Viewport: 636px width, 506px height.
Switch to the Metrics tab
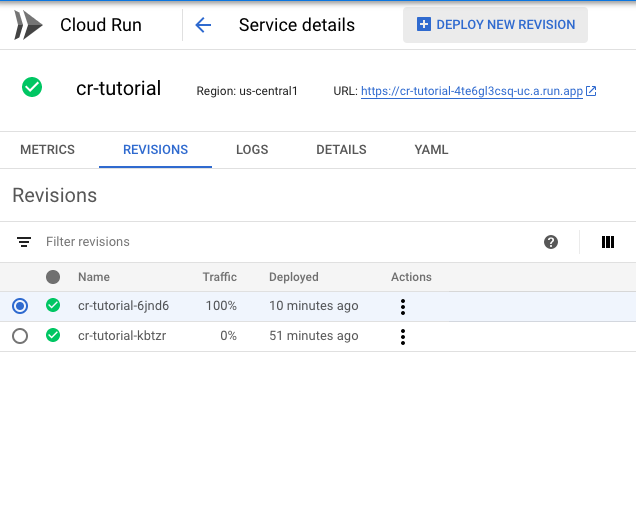[x=47, y=150]
